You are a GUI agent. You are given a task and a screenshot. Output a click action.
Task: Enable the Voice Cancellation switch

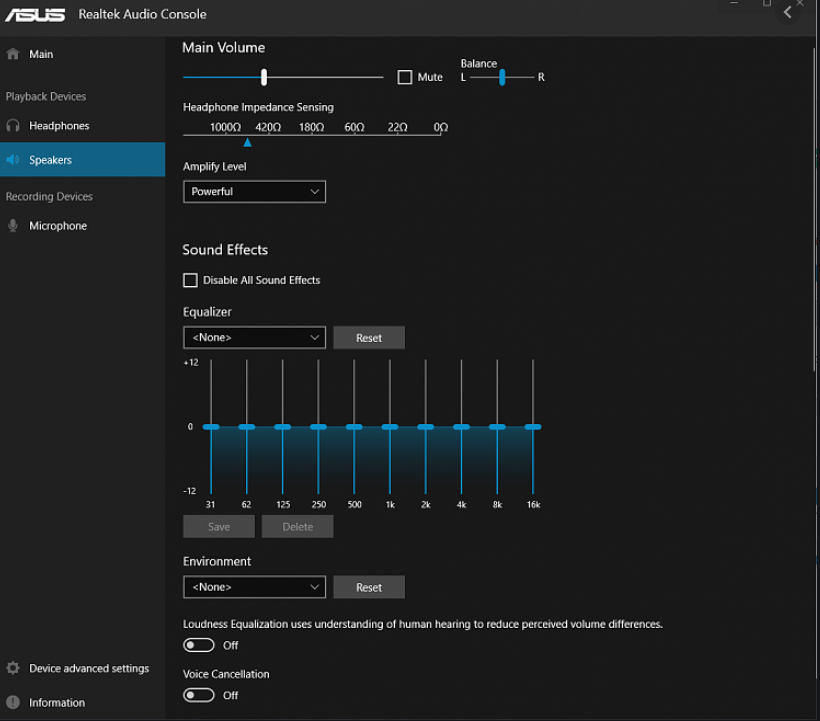click(199, 695)
